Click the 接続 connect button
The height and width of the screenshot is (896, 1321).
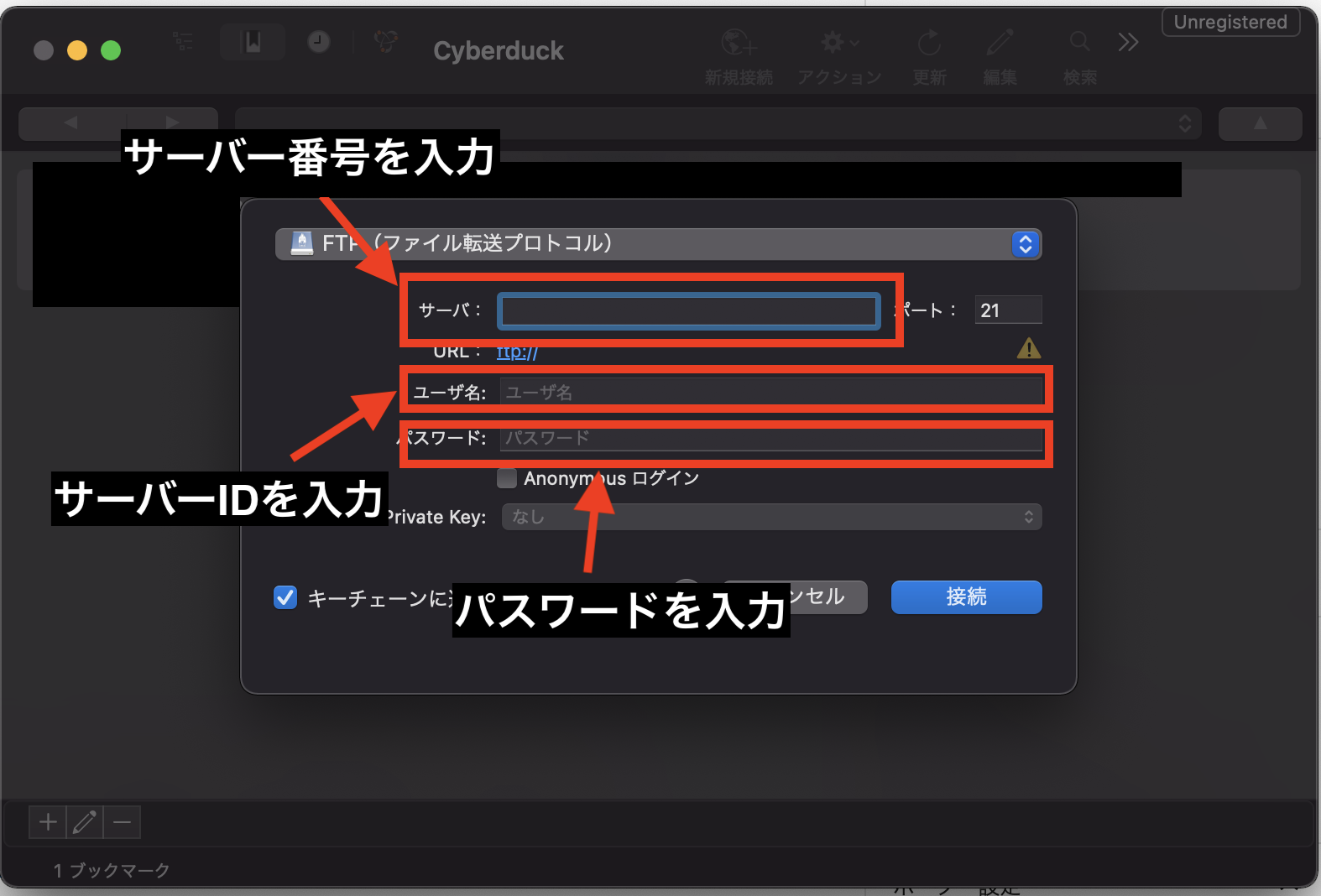click(x=966, y=596)
